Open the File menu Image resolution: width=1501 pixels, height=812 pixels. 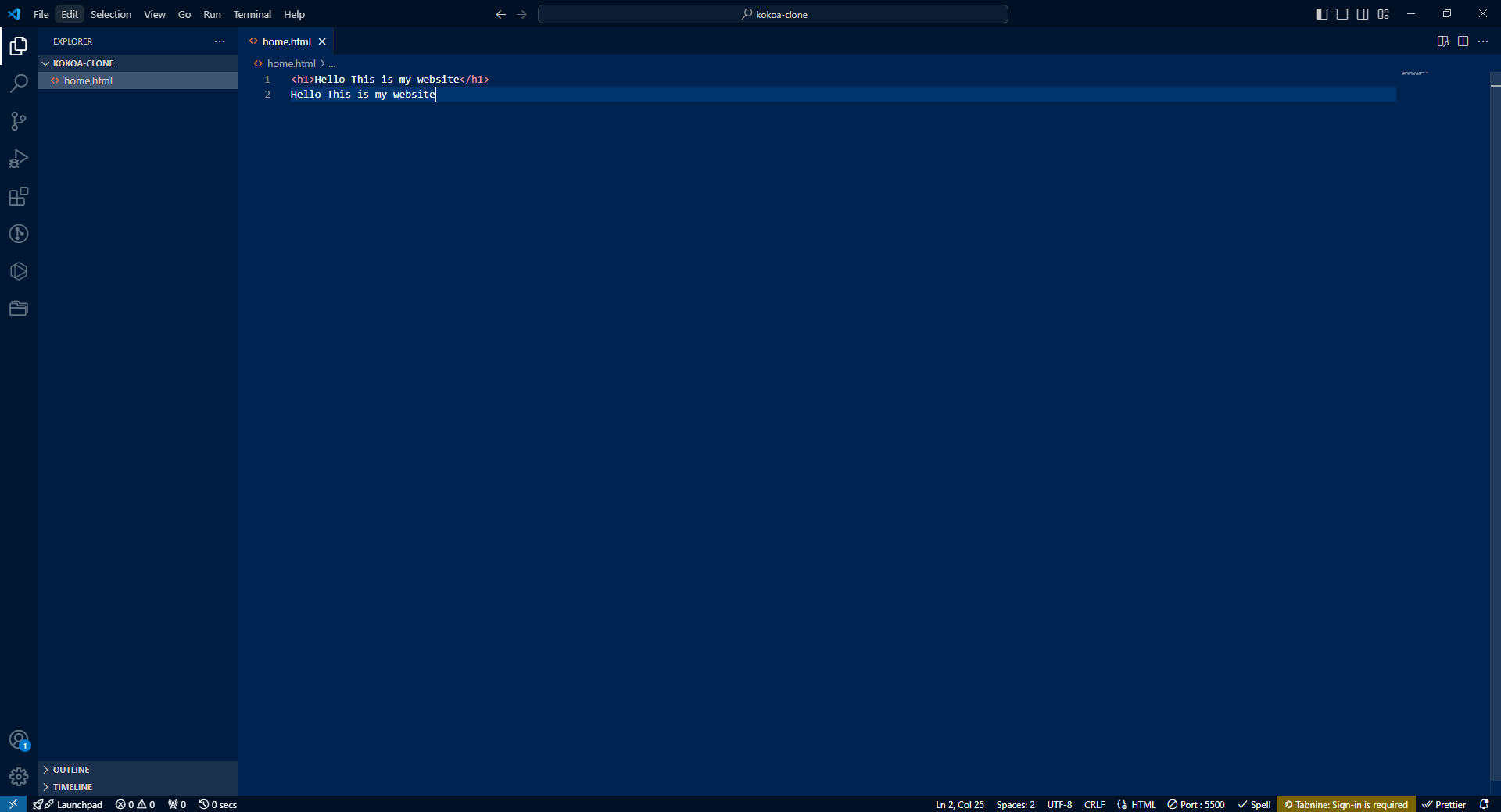41,14
